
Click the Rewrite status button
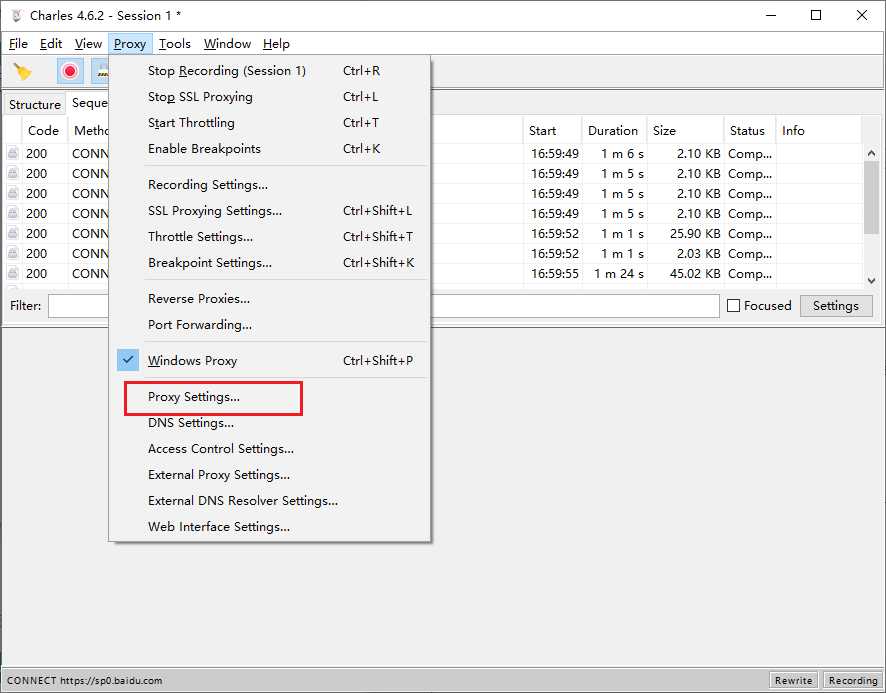tap(793, 680)
